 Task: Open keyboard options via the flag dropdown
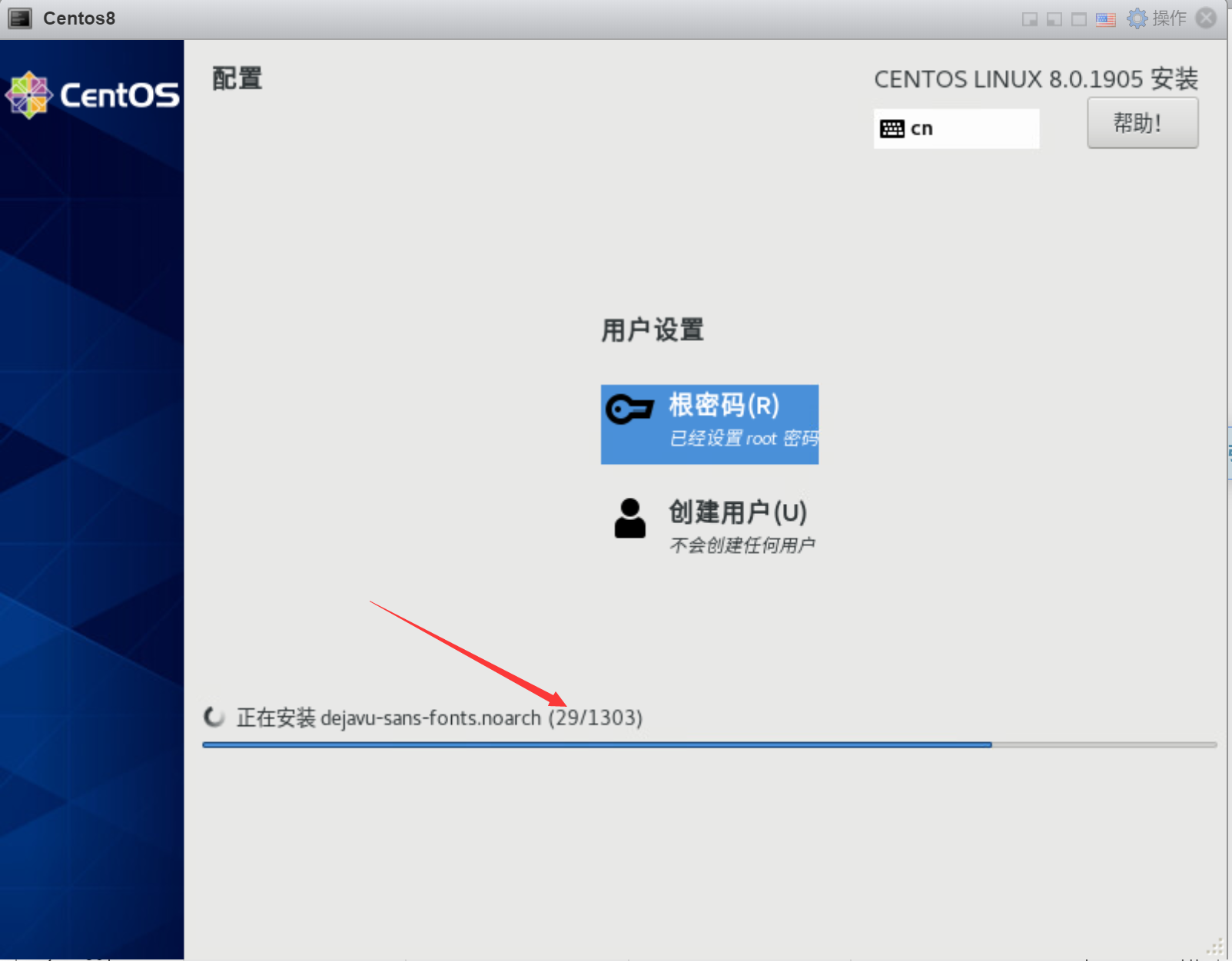1105,18
